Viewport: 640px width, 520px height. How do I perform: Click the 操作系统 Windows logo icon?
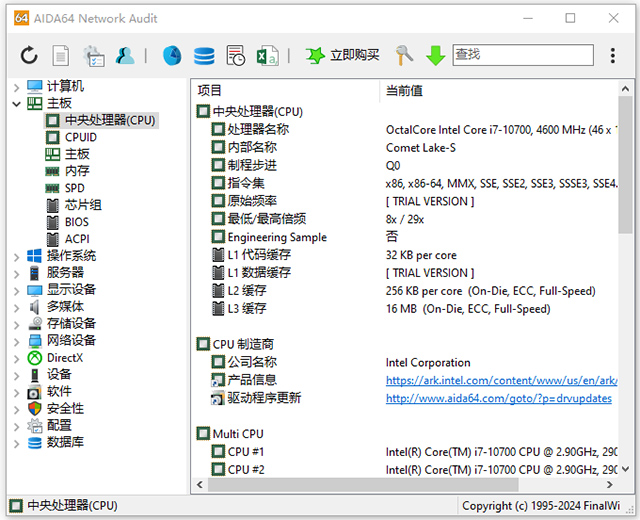(x=34, y=256)
